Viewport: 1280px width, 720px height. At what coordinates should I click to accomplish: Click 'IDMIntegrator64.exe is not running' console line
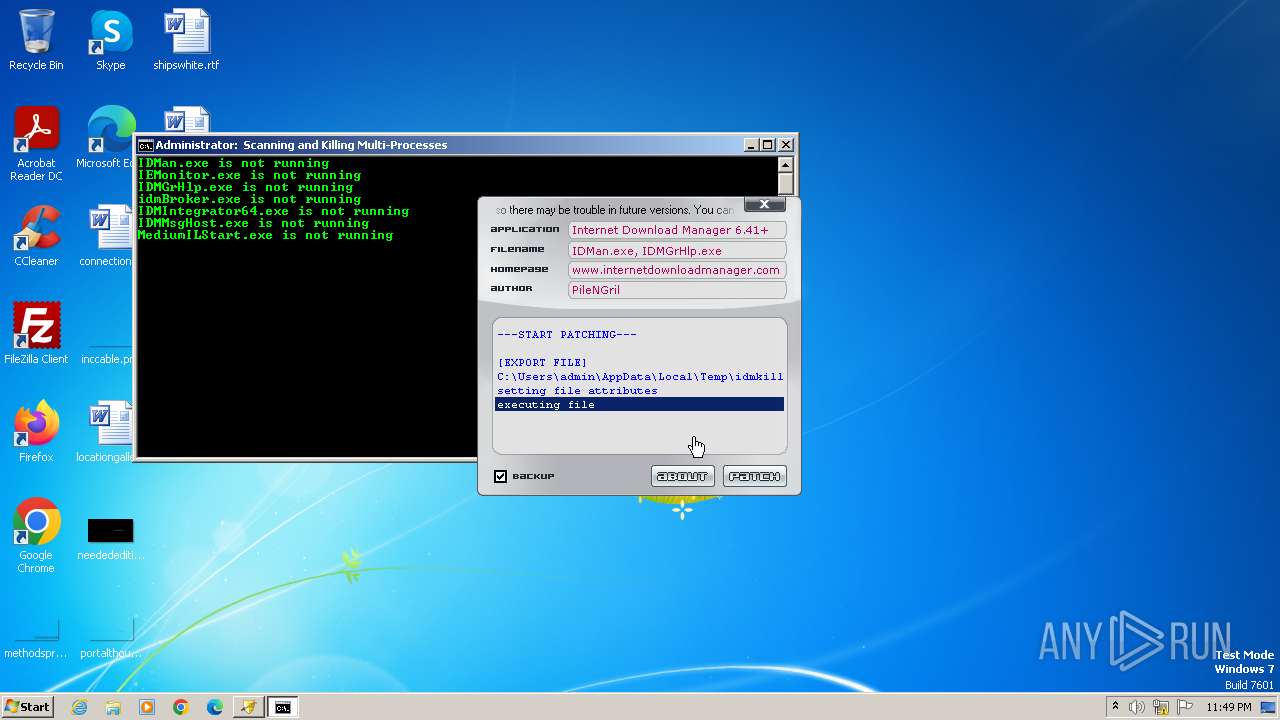click(273, 211)
